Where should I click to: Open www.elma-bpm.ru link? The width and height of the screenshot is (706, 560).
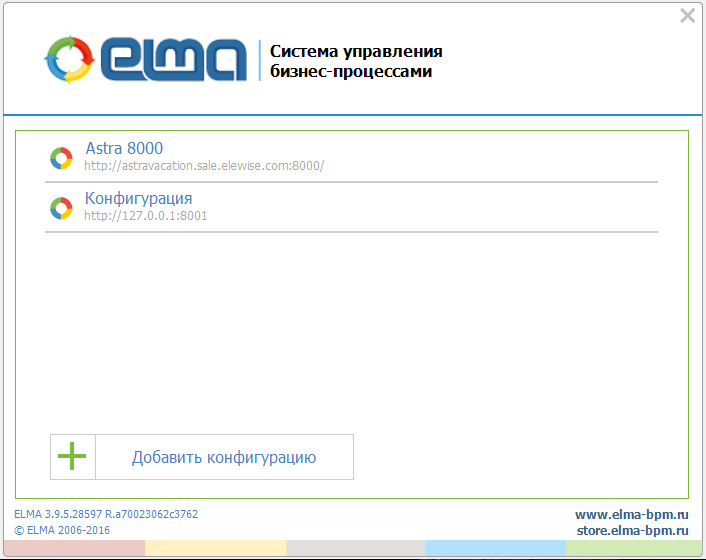pyautogui.click(x=632, y=514)
